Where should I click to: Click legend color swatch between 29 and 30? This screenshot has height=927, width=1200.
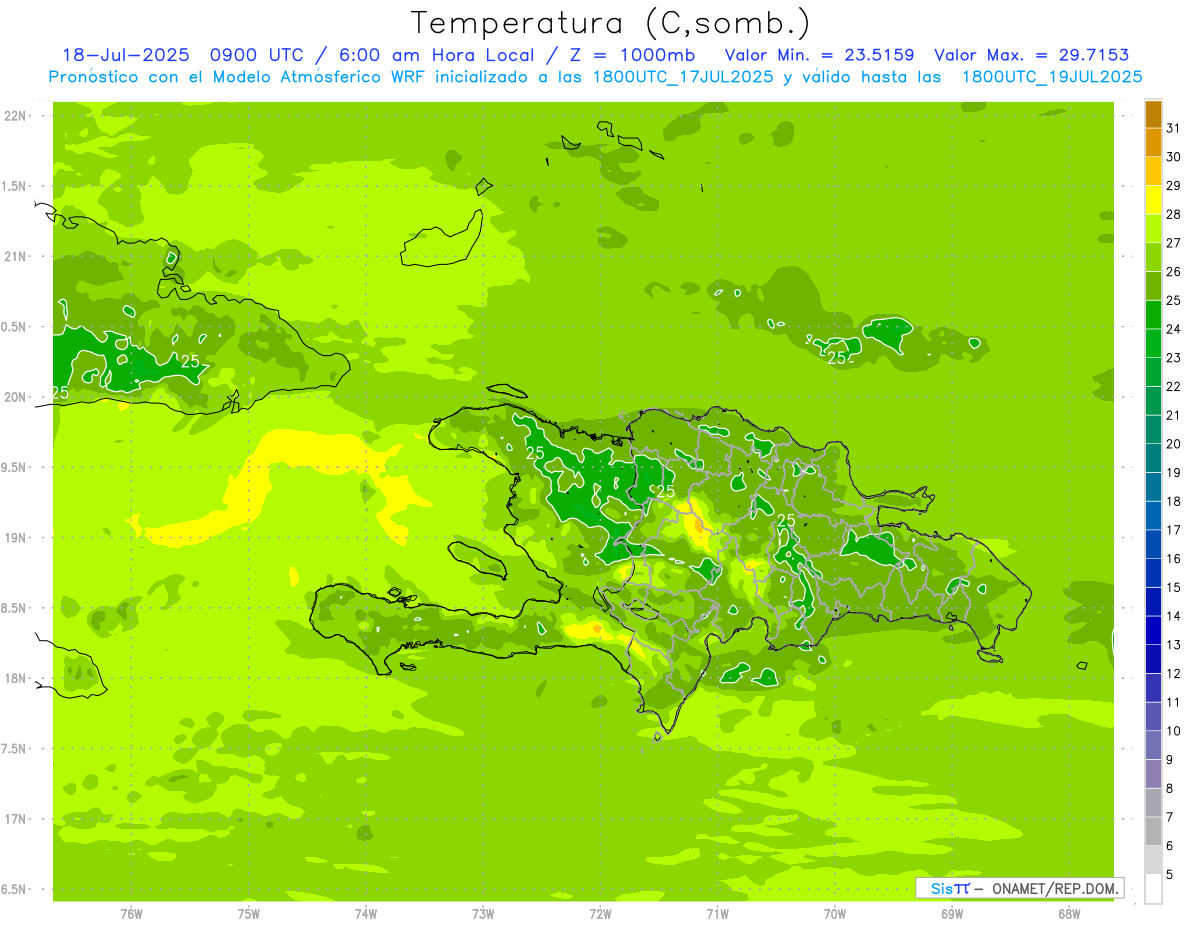1153,171
